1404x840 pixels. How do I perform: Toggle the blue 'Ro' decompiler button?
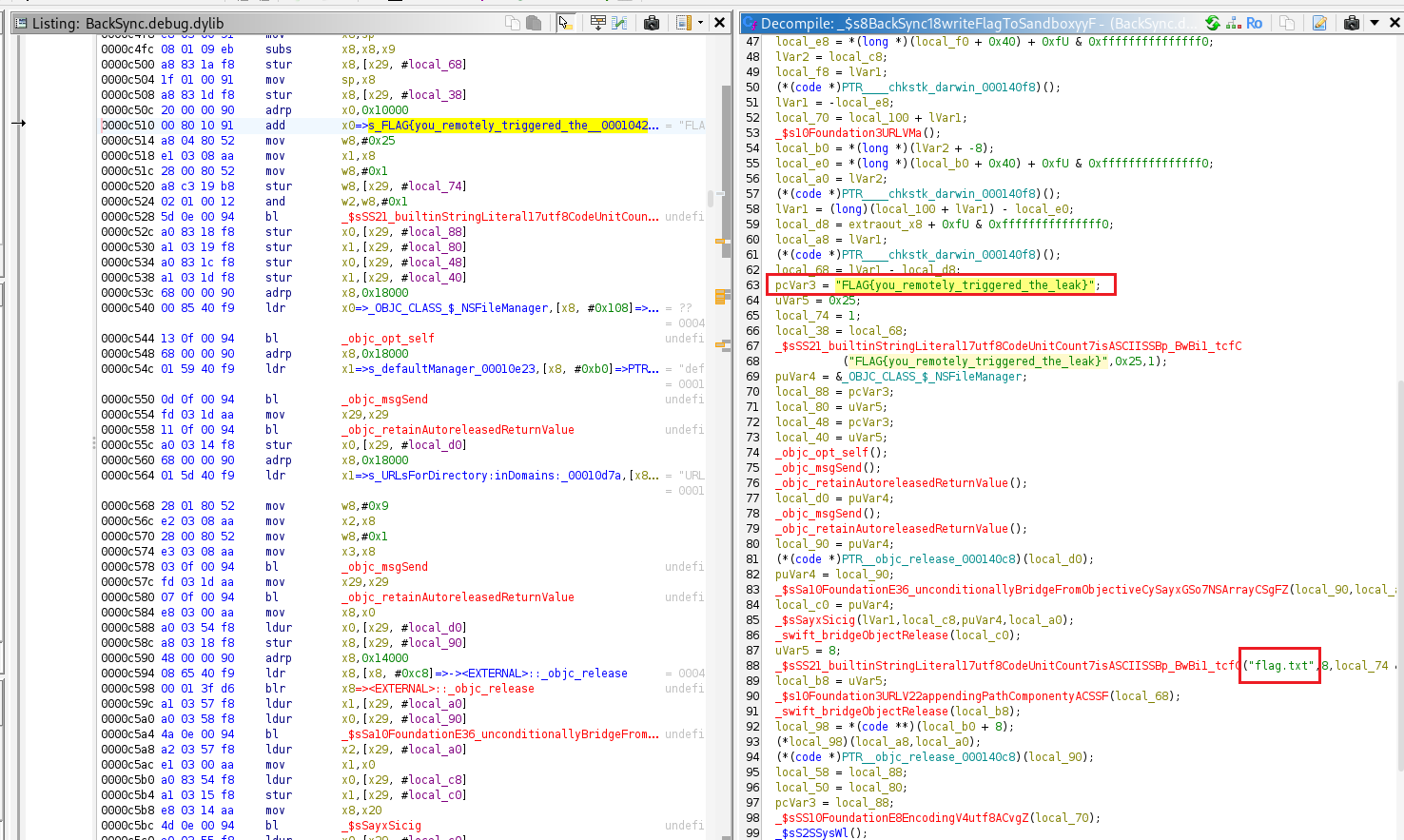1255,23
